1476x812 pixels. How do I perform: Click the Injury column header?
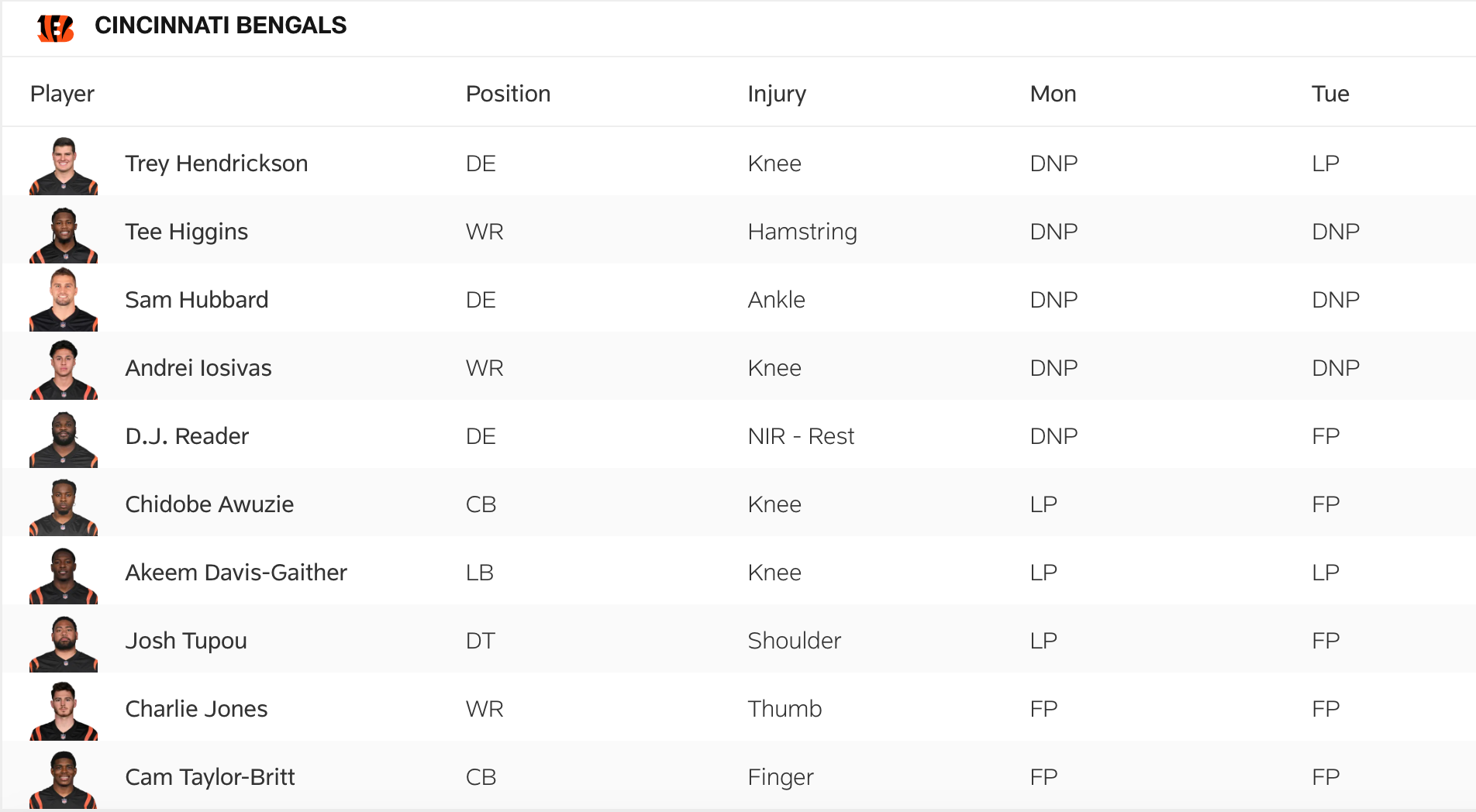(777, 94)
